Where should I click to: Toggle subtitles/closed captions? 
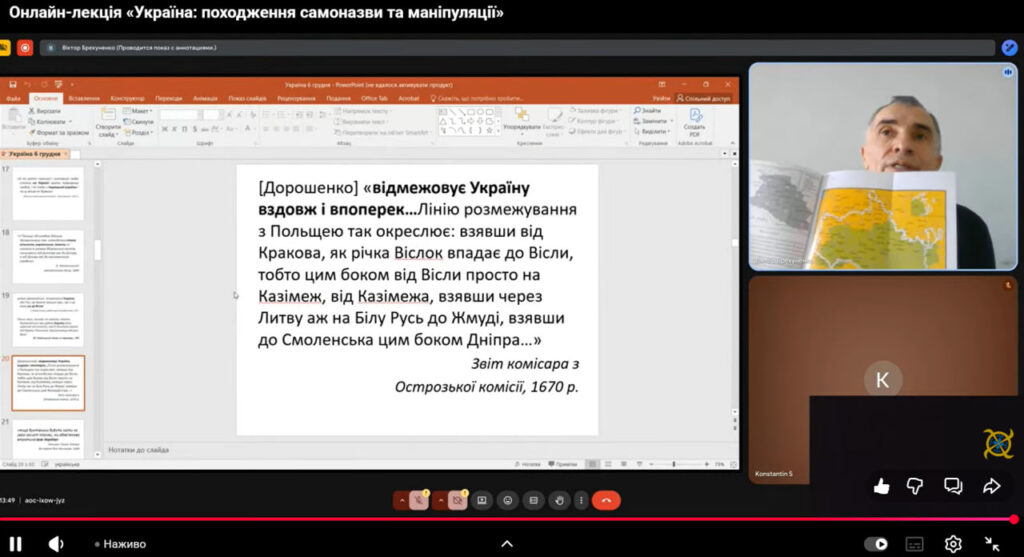tap(914, 544)
